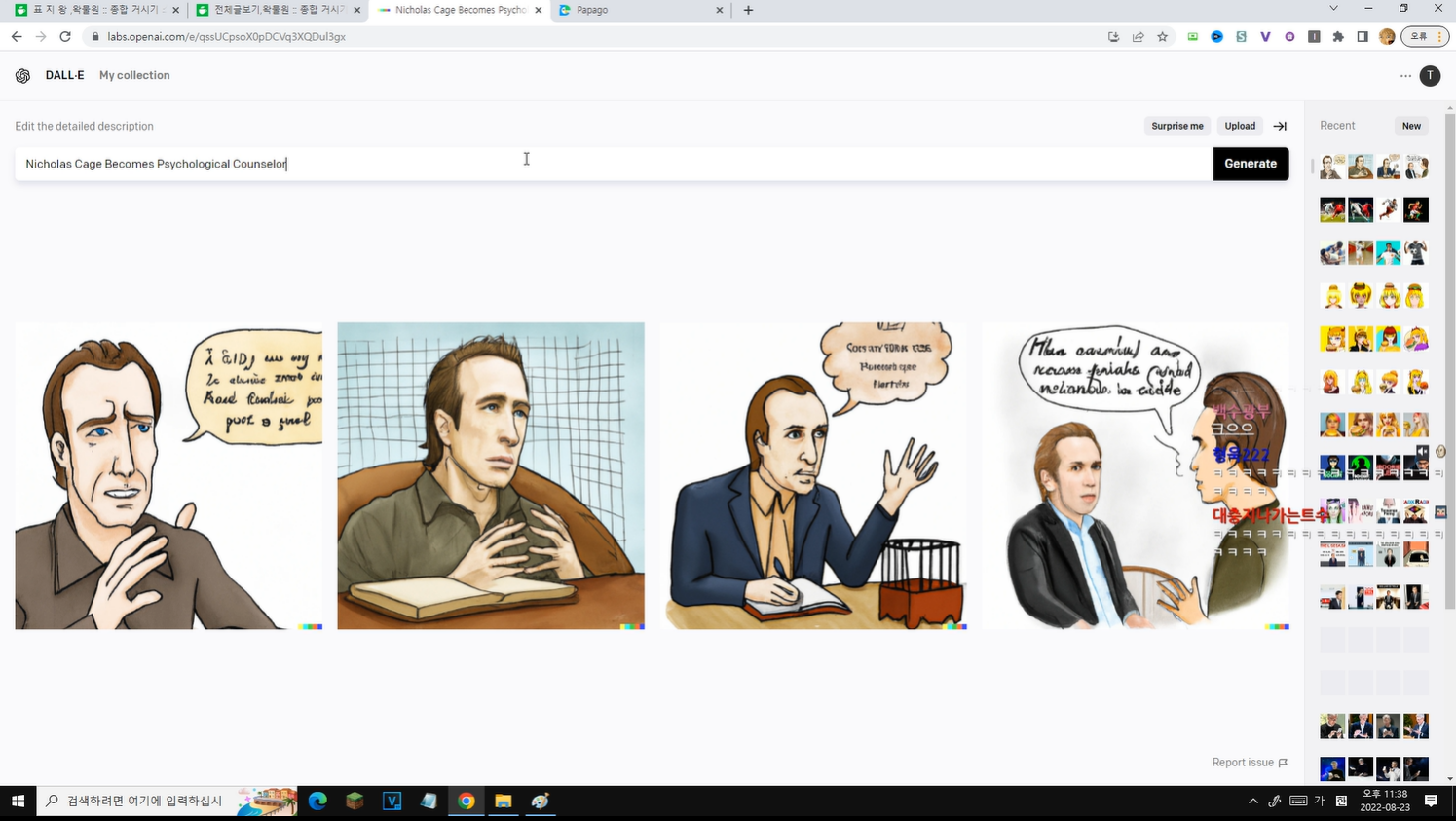Click the New button in Recent panel
The height and width of the screenshot is (821, 1456).
click(x=1411, y=126)
